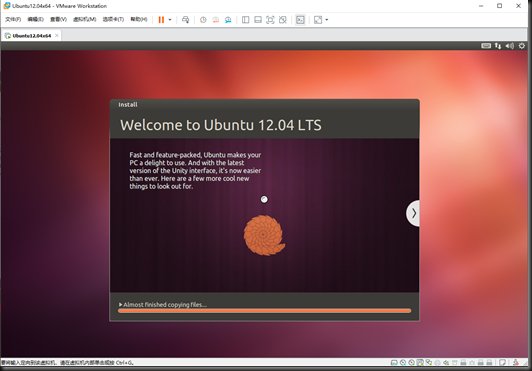Click the hard disk device status icon

pos(394,363)
